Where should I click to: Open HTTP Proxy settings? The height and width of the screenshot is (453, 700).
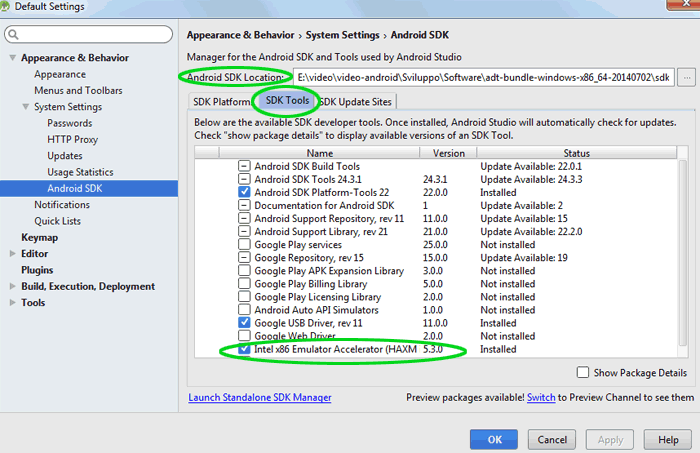(72, 139)
